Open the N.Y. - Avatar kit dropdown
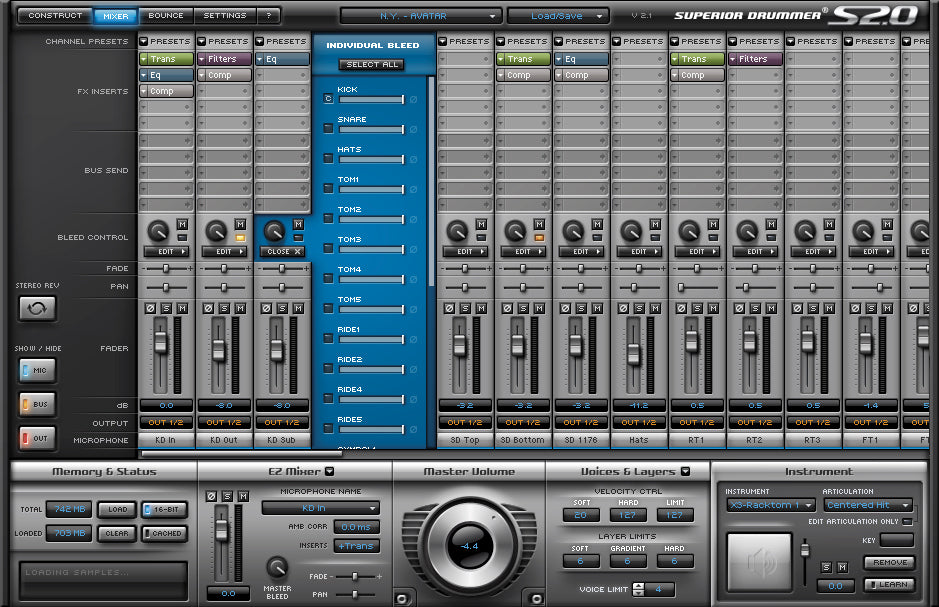The height and width of the screenshot is (607, 939). (420, 16)
